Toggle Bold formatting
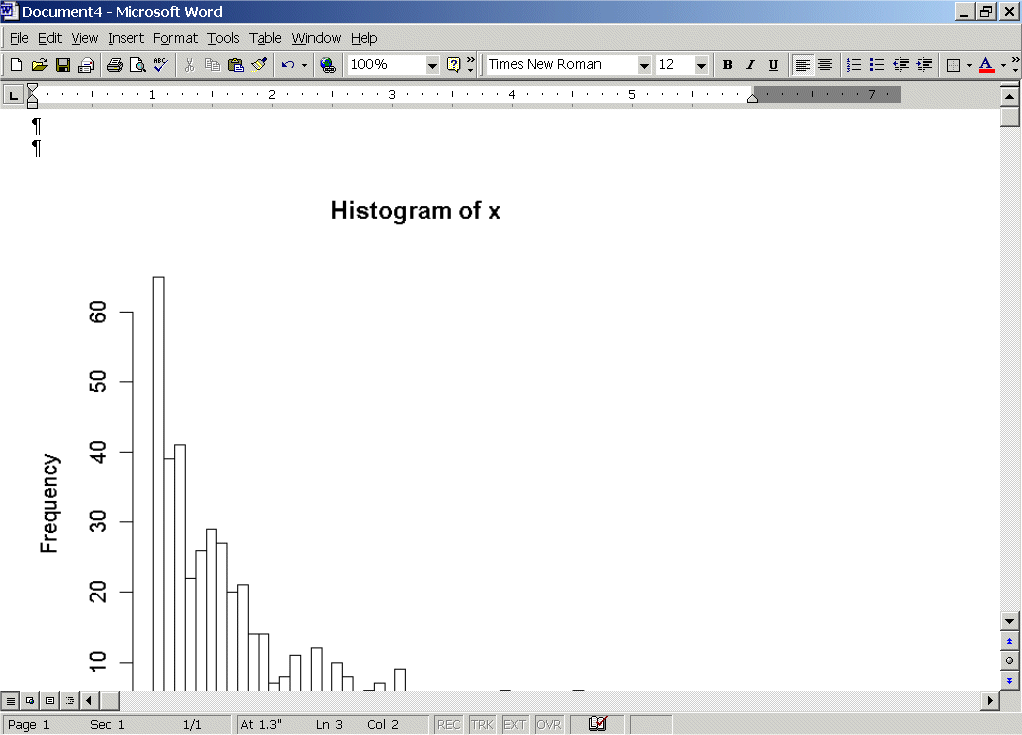The height and width of the screenshot is (735, 1022). pos(727,65)
